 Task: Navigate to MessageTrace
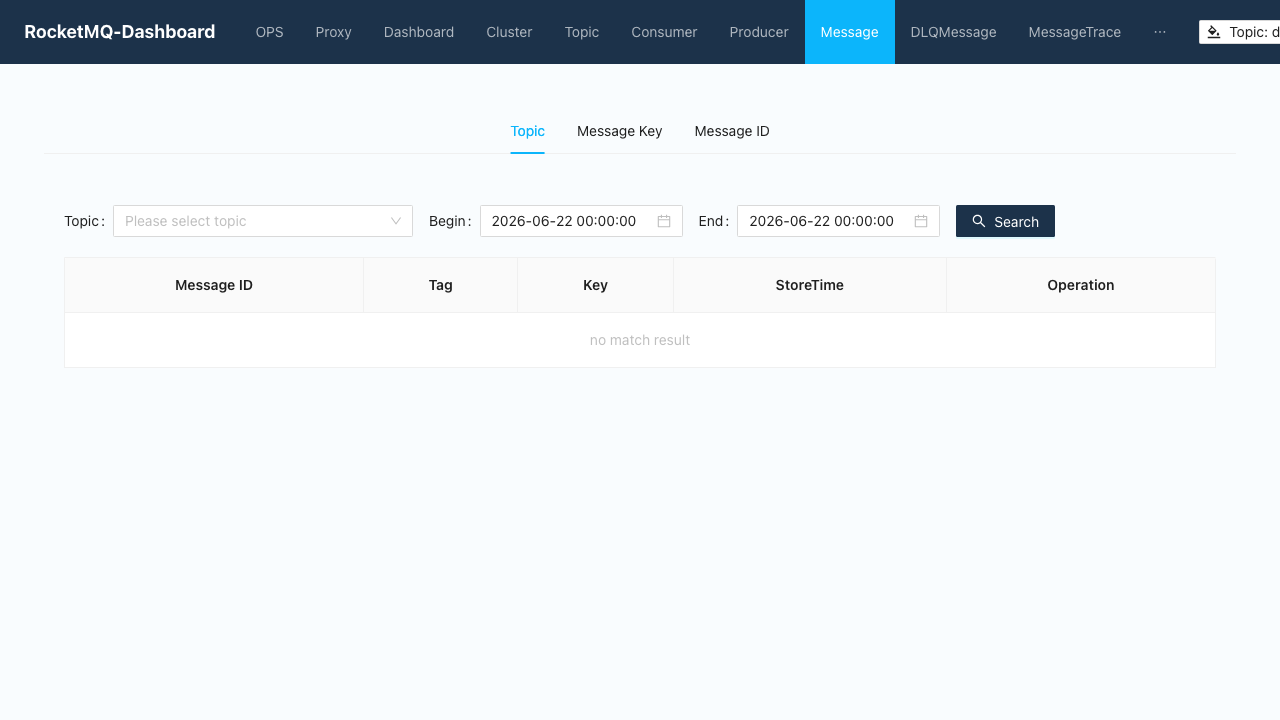pyautogui.click(x=1074, y=32)
